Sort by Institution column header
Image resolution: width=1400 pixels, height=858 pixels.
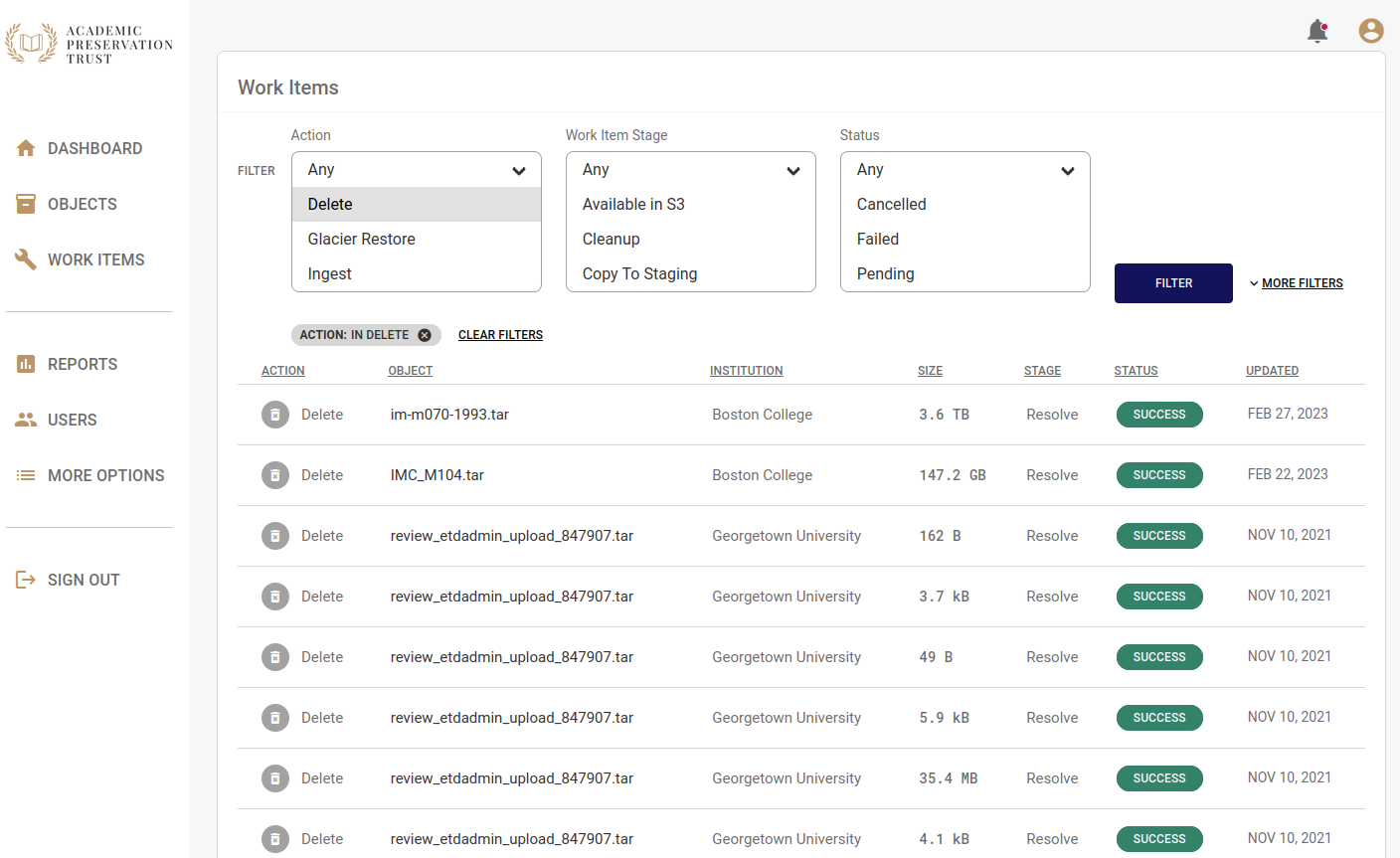pyautogui.click(x=747, y=371)
